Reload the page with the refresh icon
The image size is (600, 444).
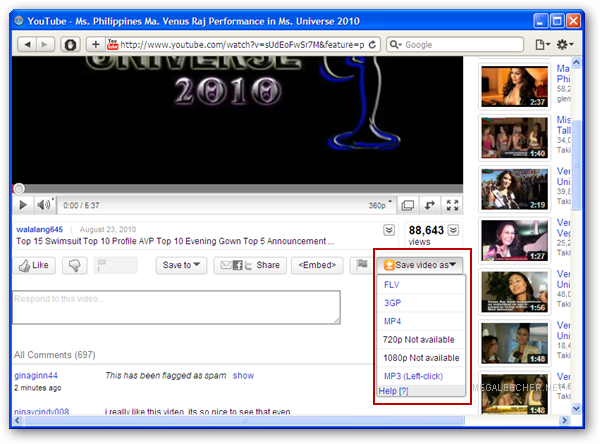pos(372,45)
